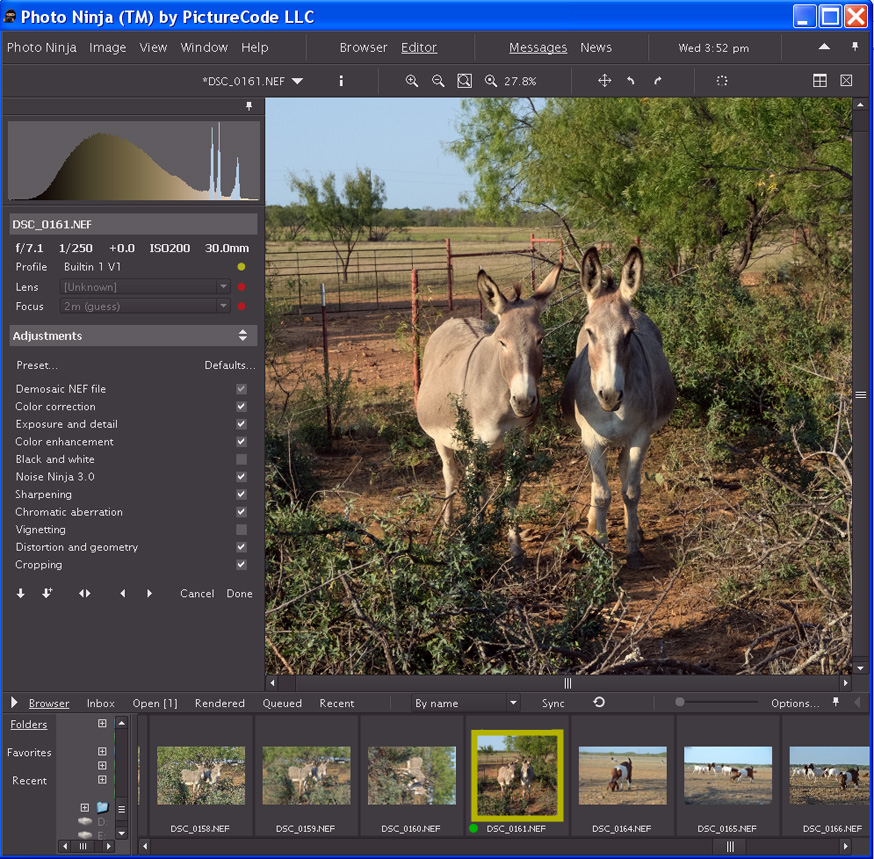Expand the Adjustments section arrows
874x859 pixels.
(x=242, y=335)
